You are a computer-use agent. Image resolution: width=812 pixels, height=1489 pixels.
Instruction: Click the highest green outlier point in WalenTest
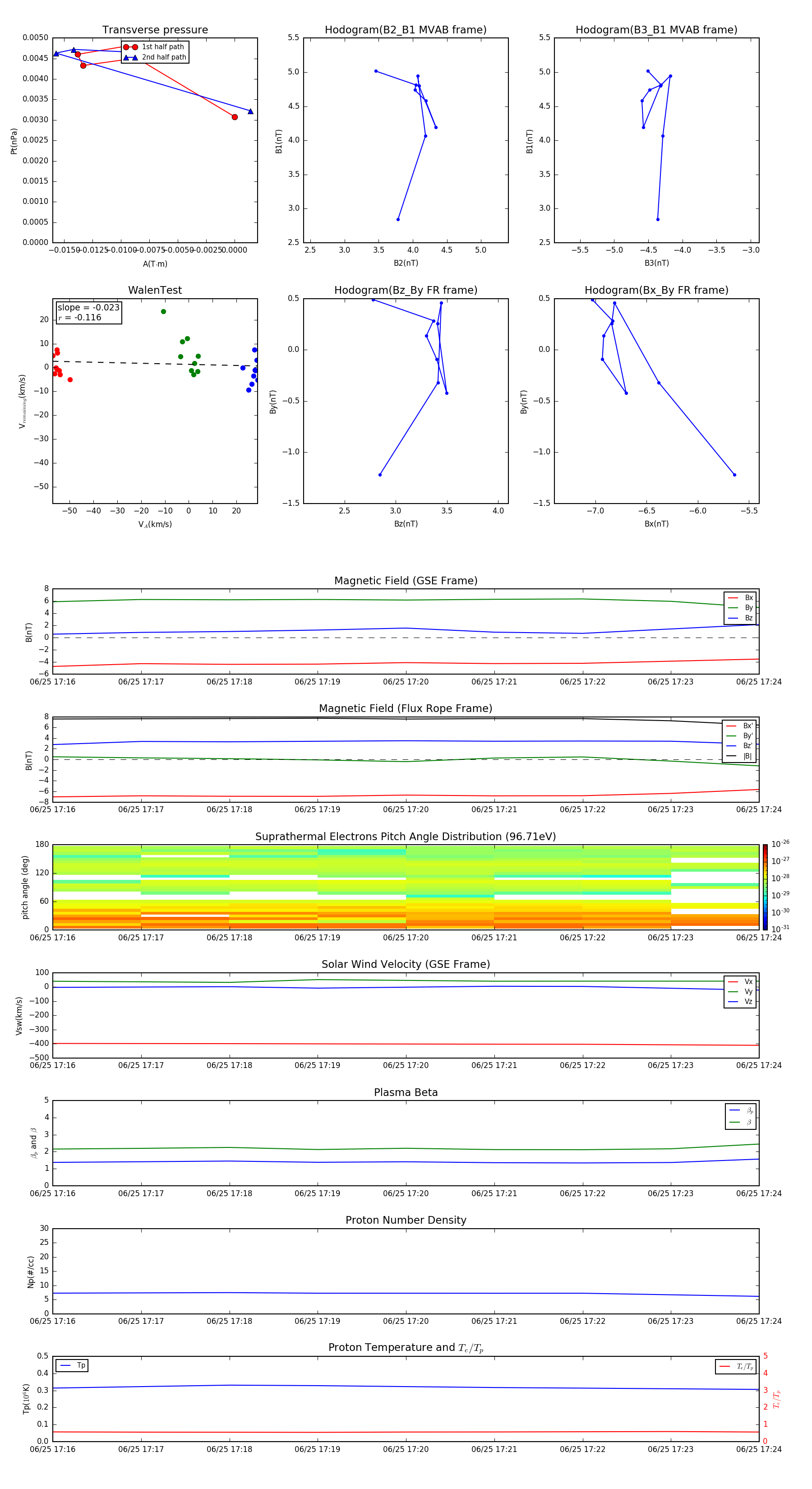click(164, 311)
